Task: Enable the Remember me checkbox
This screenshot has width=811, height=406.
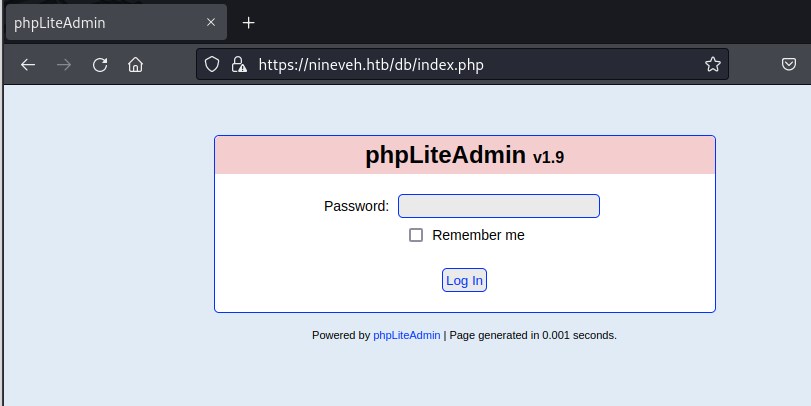Action: point(416,235)
